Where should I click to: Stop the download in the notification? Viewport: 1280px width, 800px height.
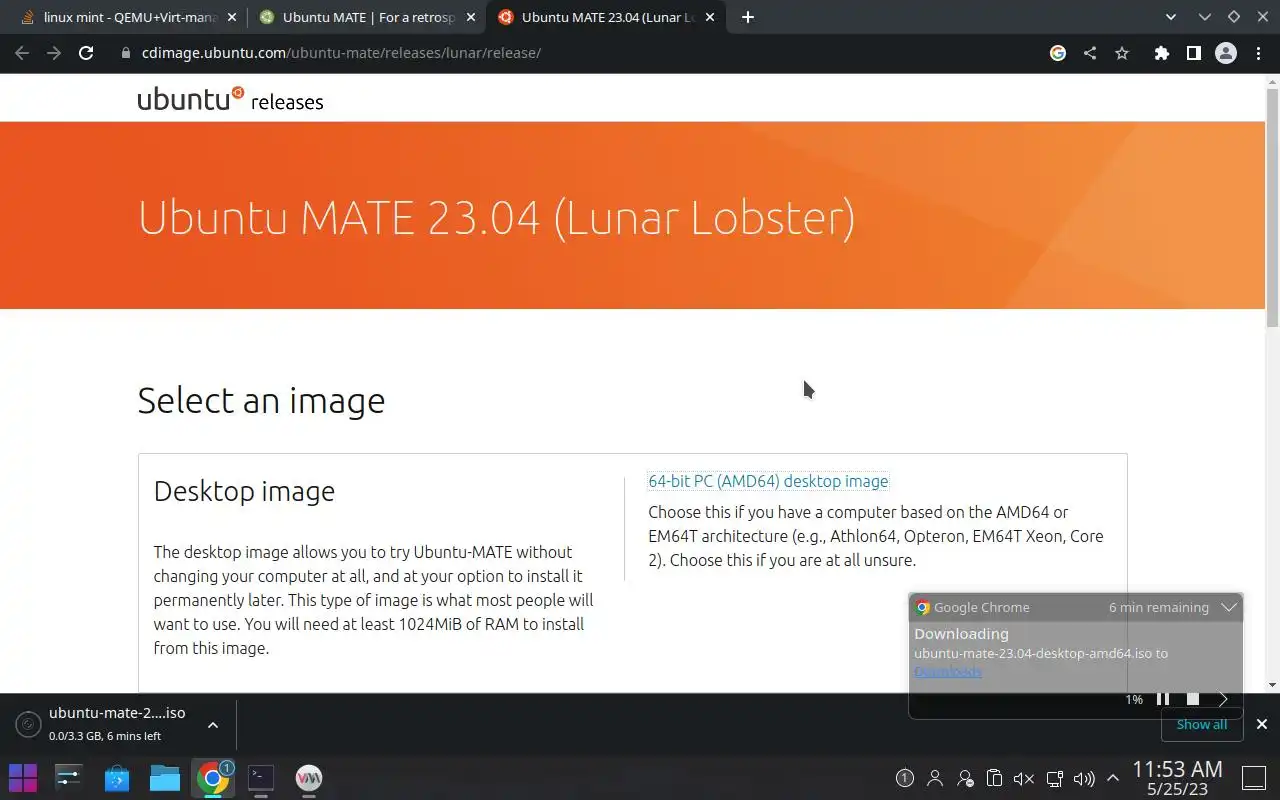point(1193,699)
